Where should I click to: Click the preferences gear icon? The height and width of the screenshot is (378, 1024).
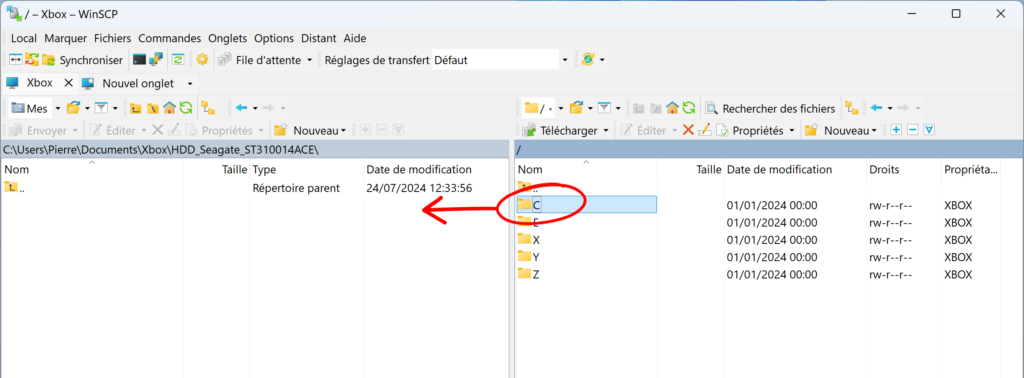(202, 59)
